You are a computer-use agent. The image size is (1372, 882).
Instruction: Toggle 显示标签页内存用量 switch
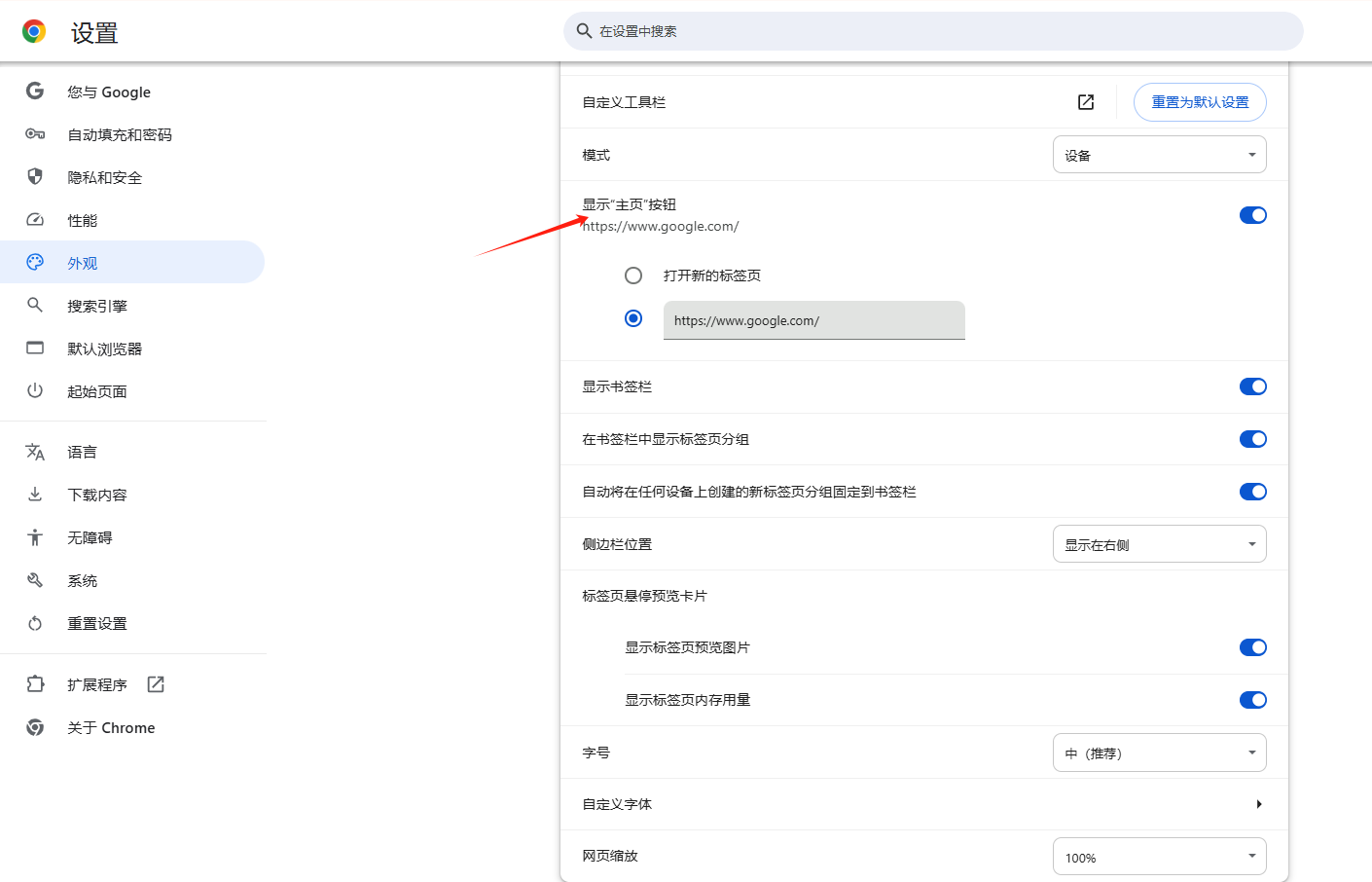tap(1253, 700)
